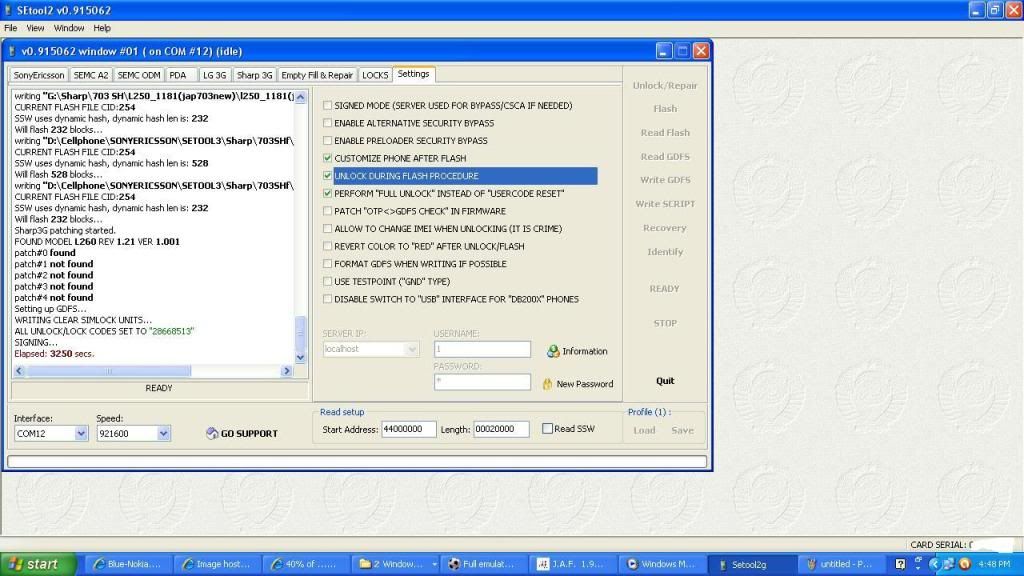Open the Full emulator taskbar item
Viewport: 1024px width, 576px height.
[484, 564]
